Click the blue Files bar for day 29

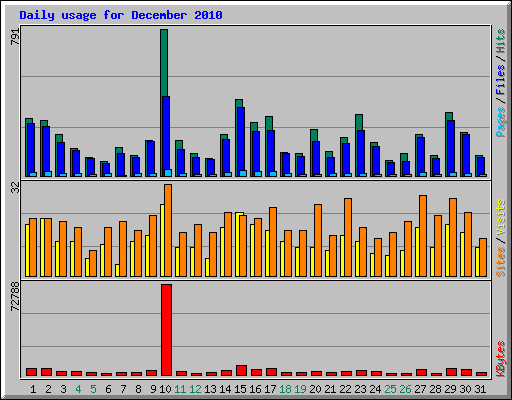tap(451, 147)
